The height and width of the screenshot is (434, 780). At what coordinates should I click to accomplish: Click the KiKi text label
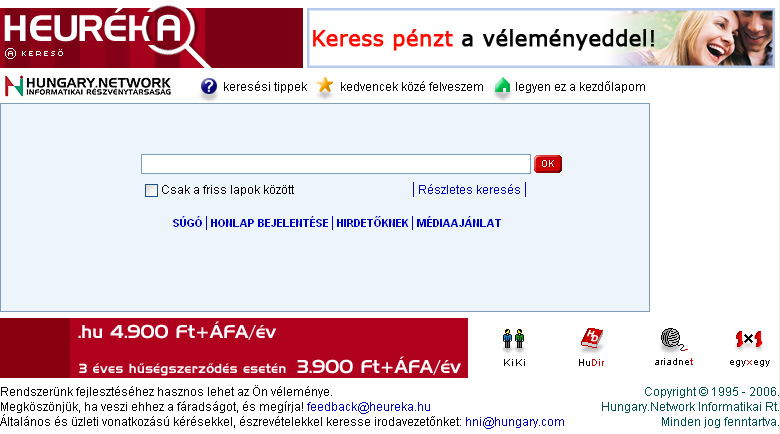[x=514, y=362]
